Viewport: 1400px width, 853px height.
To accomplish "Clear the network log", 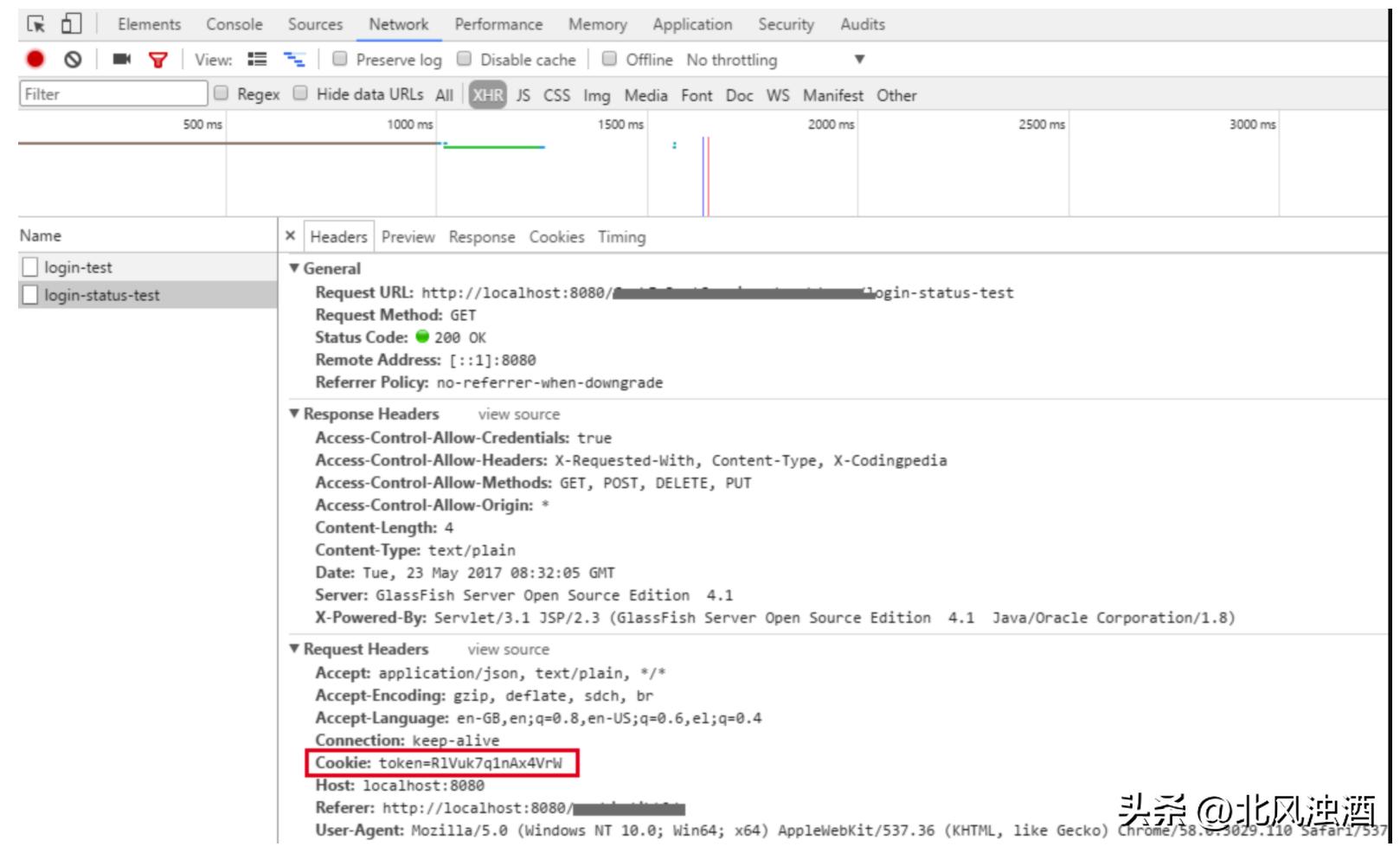I will pyautogui.click(x=74, y=60).
